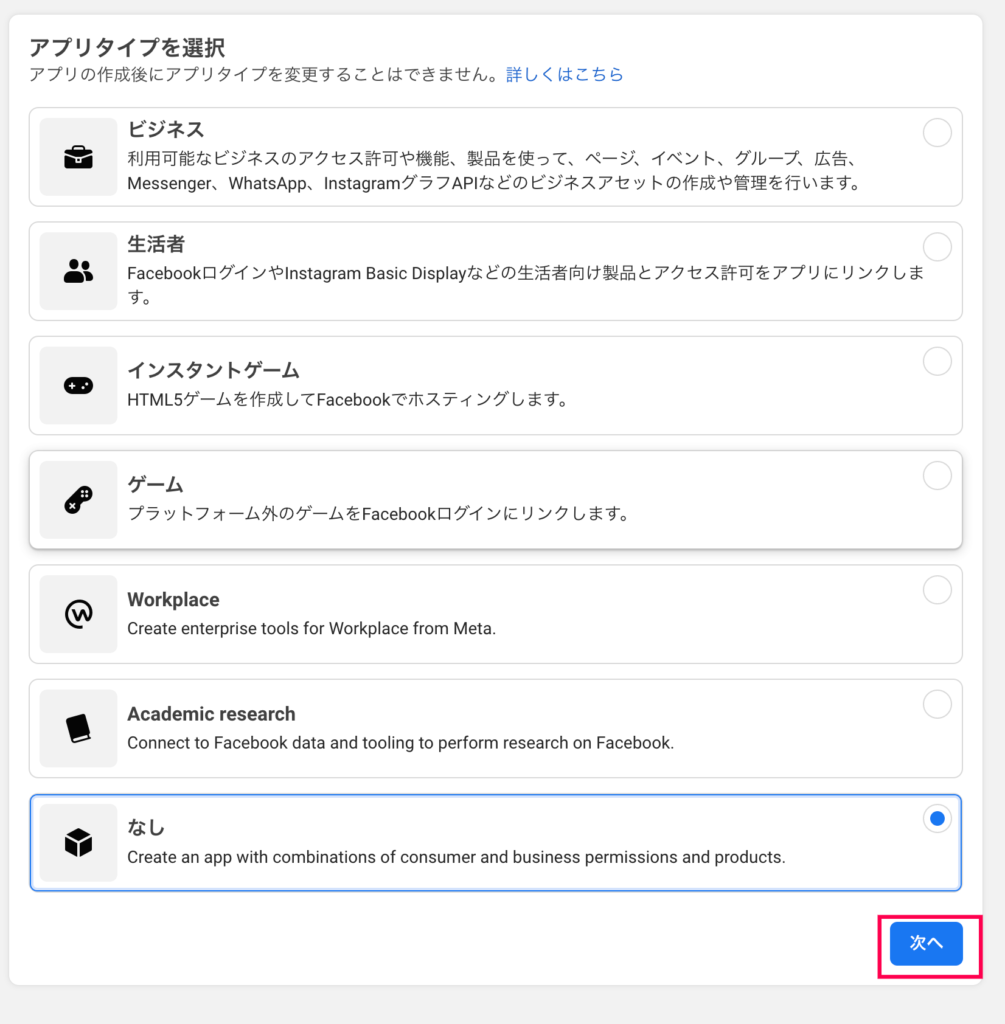Click the selected なし radio button
Screen dimensions: 1005x1024
tap(937, 818)
